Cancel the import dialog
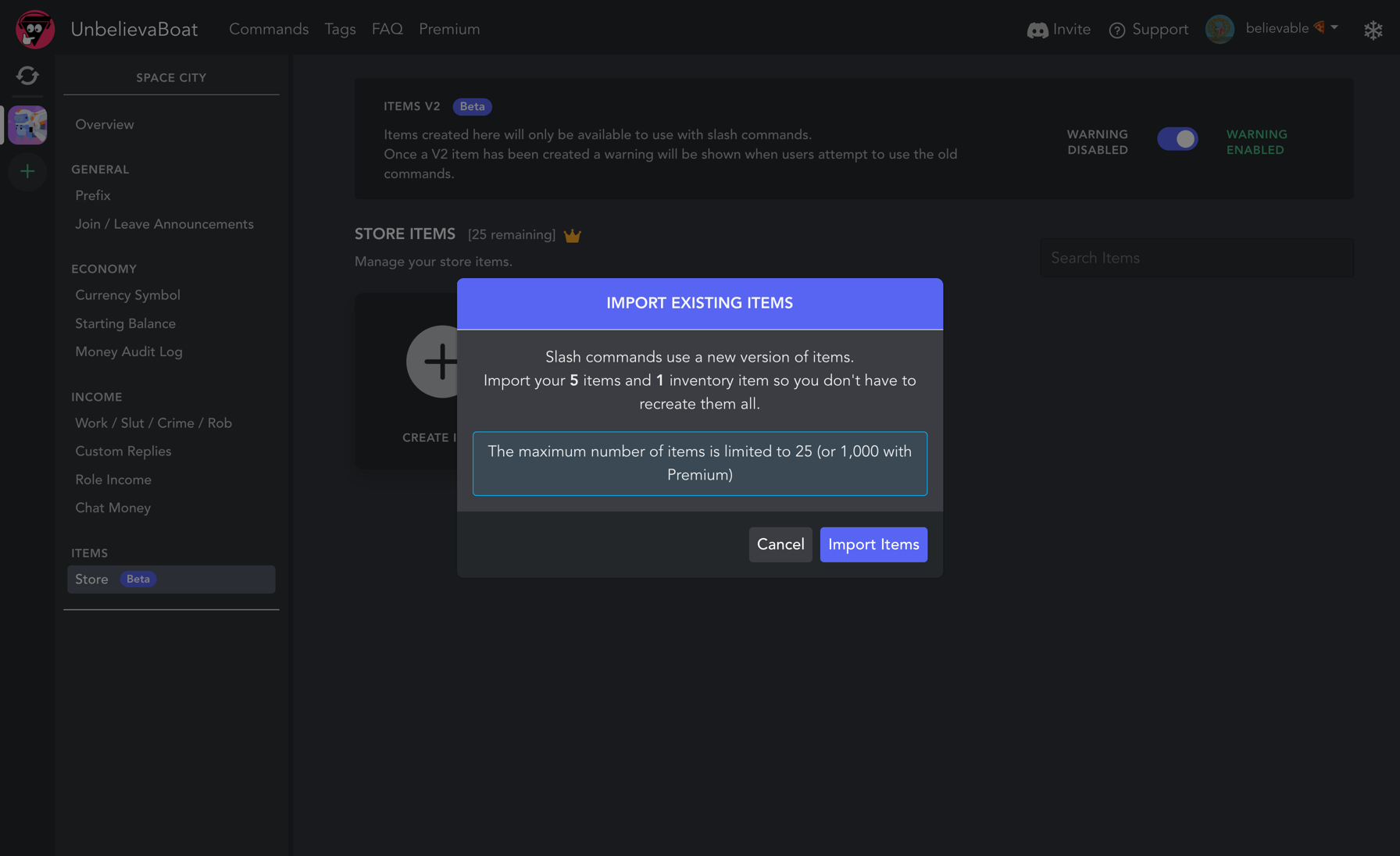 [x=780, y=544]
